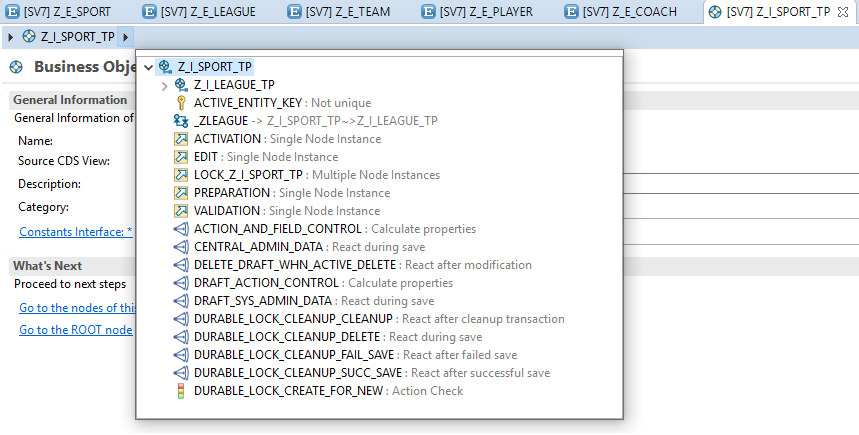This screenshot has height=435, width=859.
Task: Switch to the Z_E_SPORT editor tab
Action: coord(58,12)
